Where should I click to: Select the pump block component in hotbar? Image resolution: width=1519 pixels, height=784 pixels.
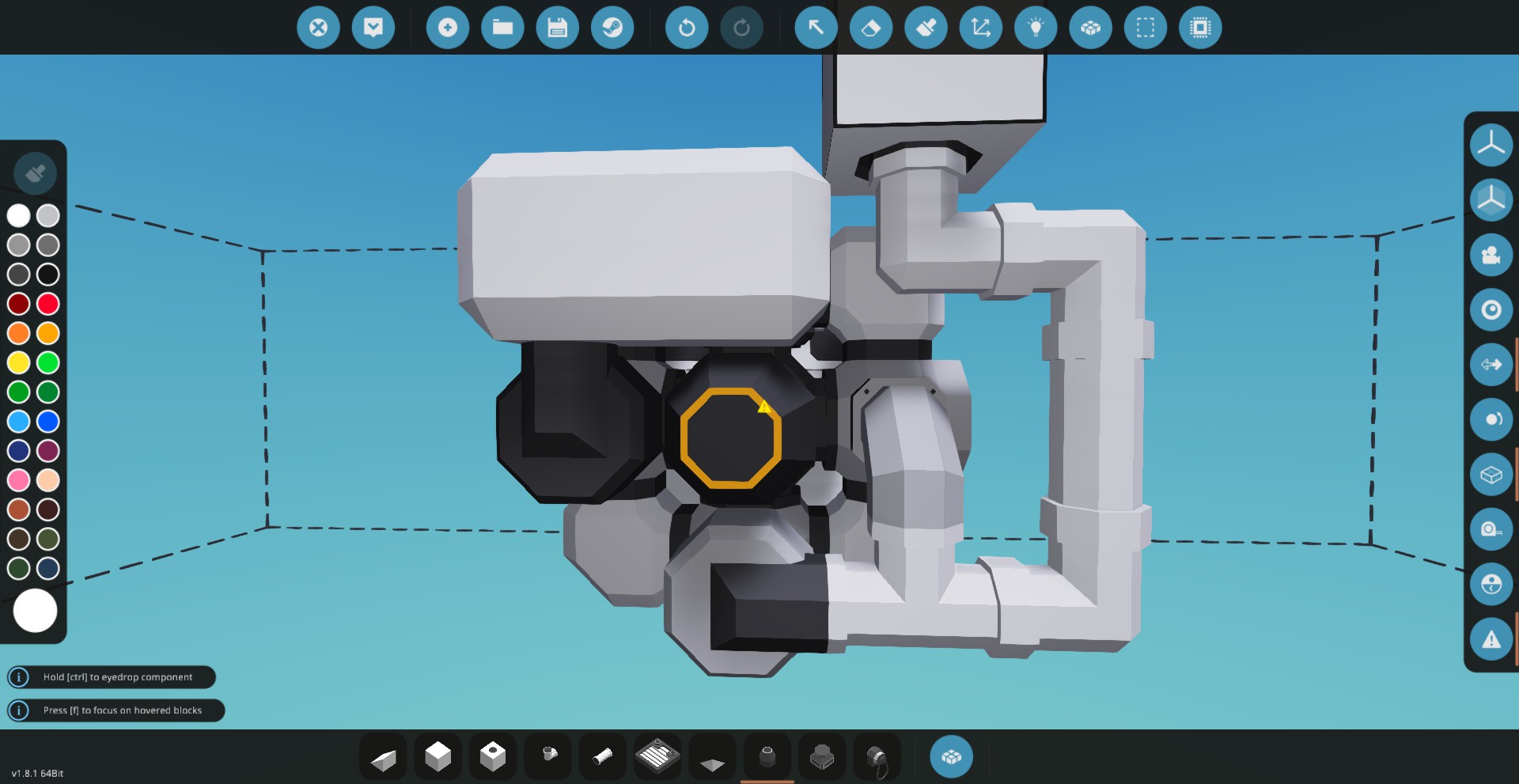pyautogui.click(x=822, y=758)
